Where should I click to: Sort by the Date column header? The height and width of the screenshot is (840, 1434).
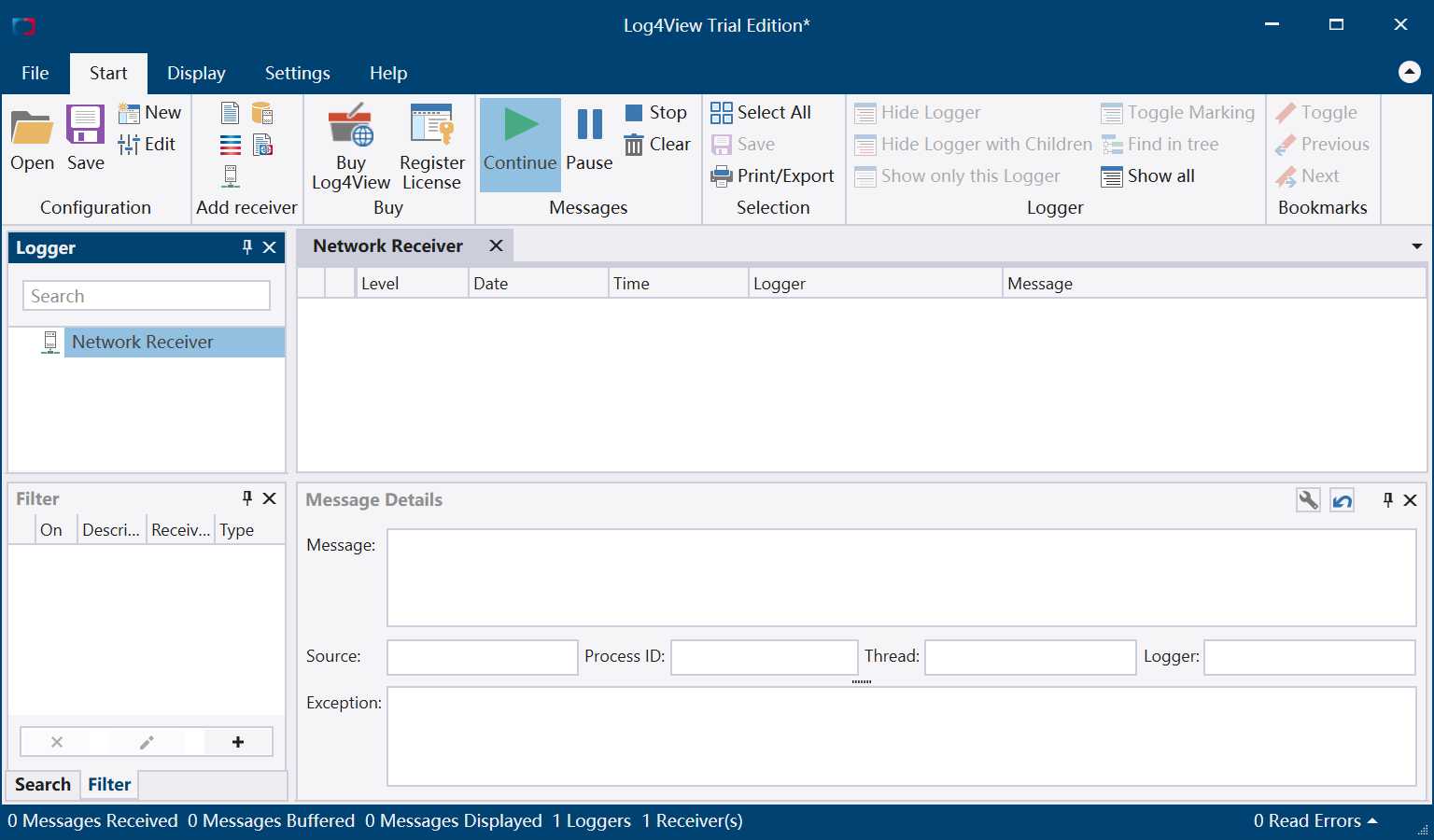538,284
